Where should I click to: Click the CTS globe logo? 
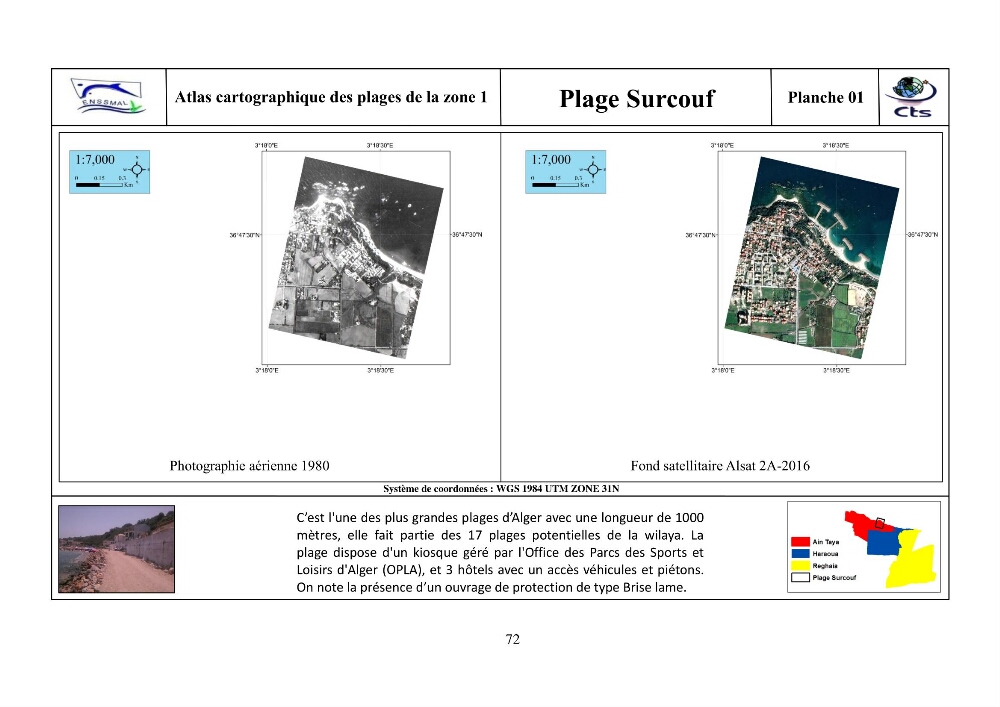tap(912, 97)
